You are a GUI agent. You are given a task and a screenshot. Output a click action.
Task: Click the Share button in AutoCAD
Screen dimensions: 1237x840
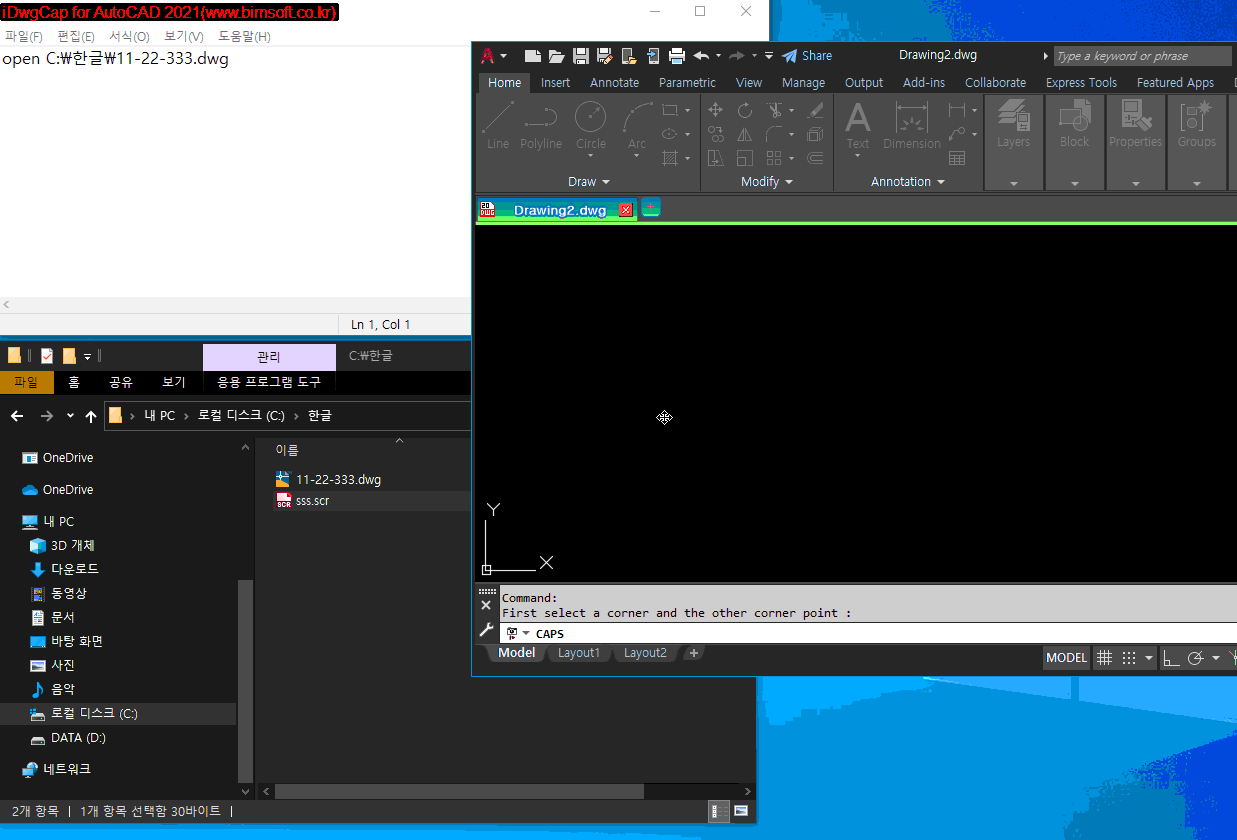[807, 56]
